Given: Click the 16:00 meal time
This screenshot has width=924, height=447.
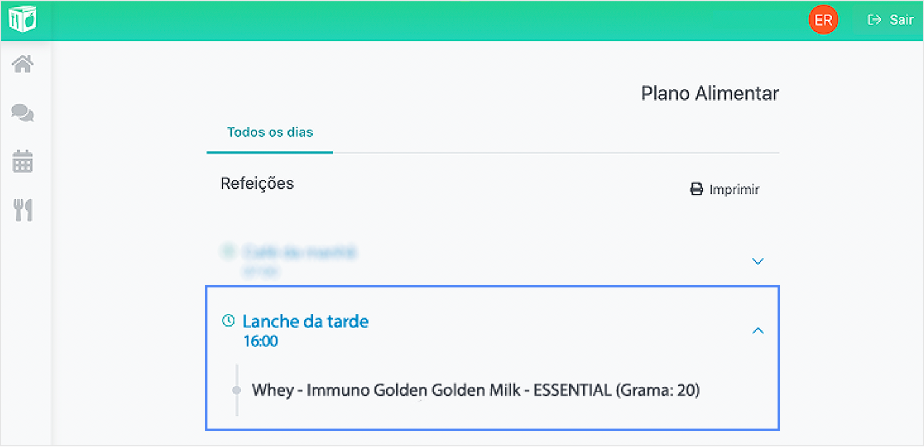Looking at the screenshot, I should [x=260, y=342].
